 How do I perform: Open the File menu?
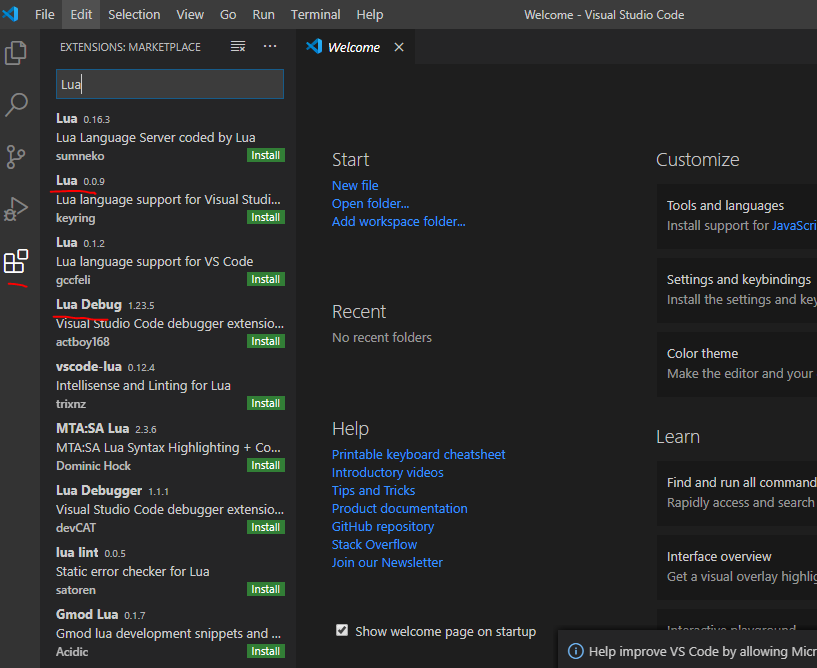(44, 15)
